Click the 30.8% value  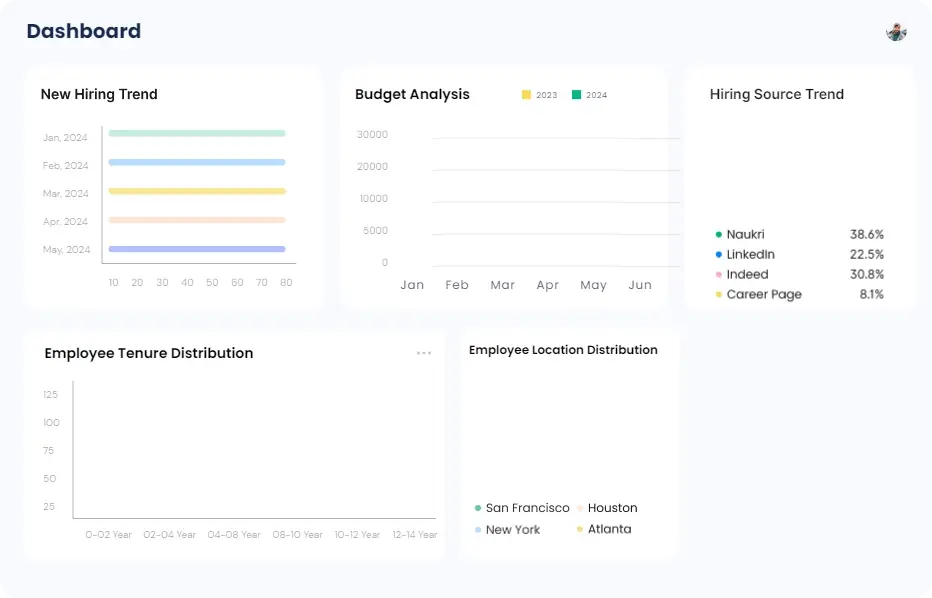point(867,274)
